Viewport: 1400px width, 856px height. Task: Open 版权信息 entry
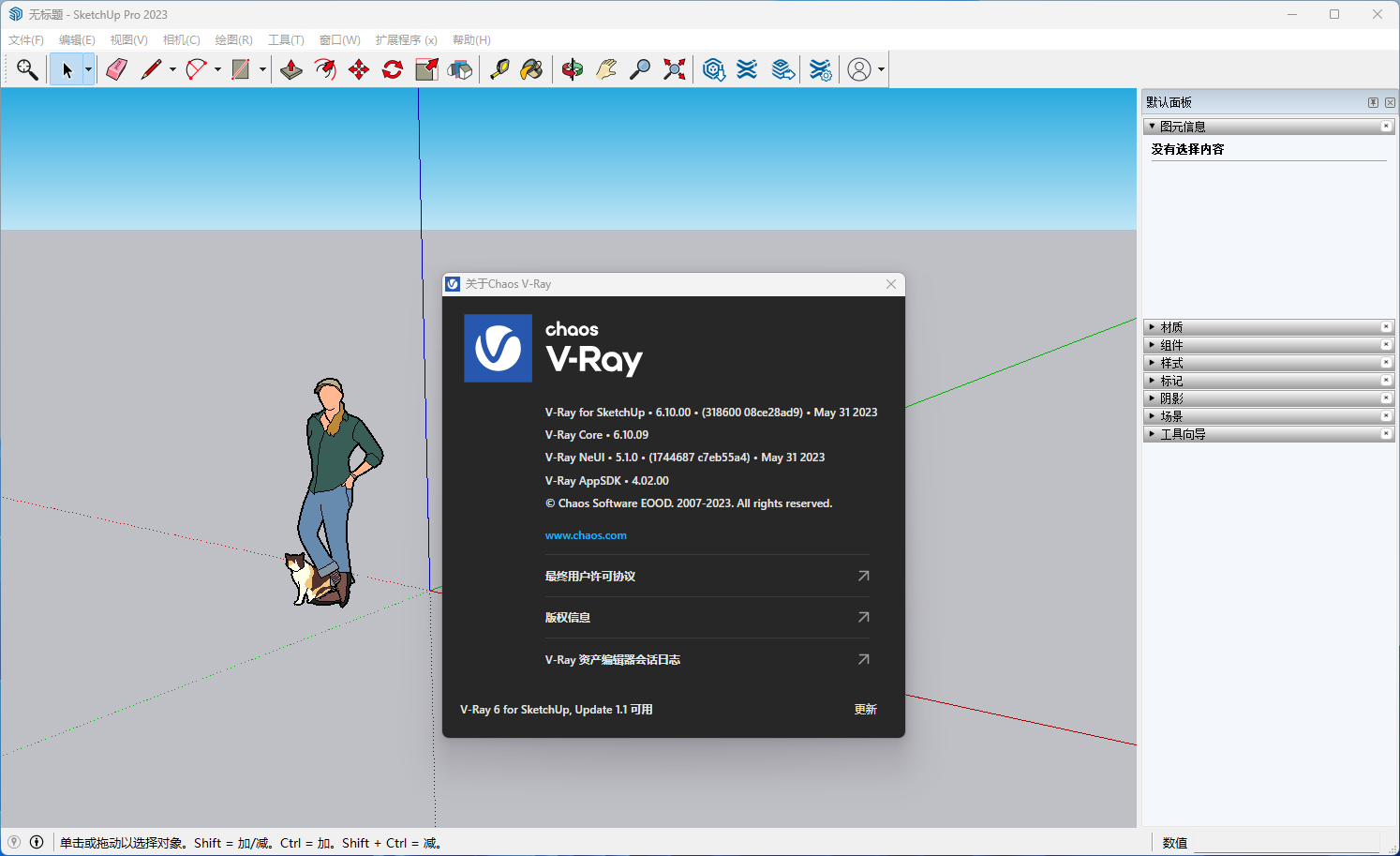pos(707,617)
